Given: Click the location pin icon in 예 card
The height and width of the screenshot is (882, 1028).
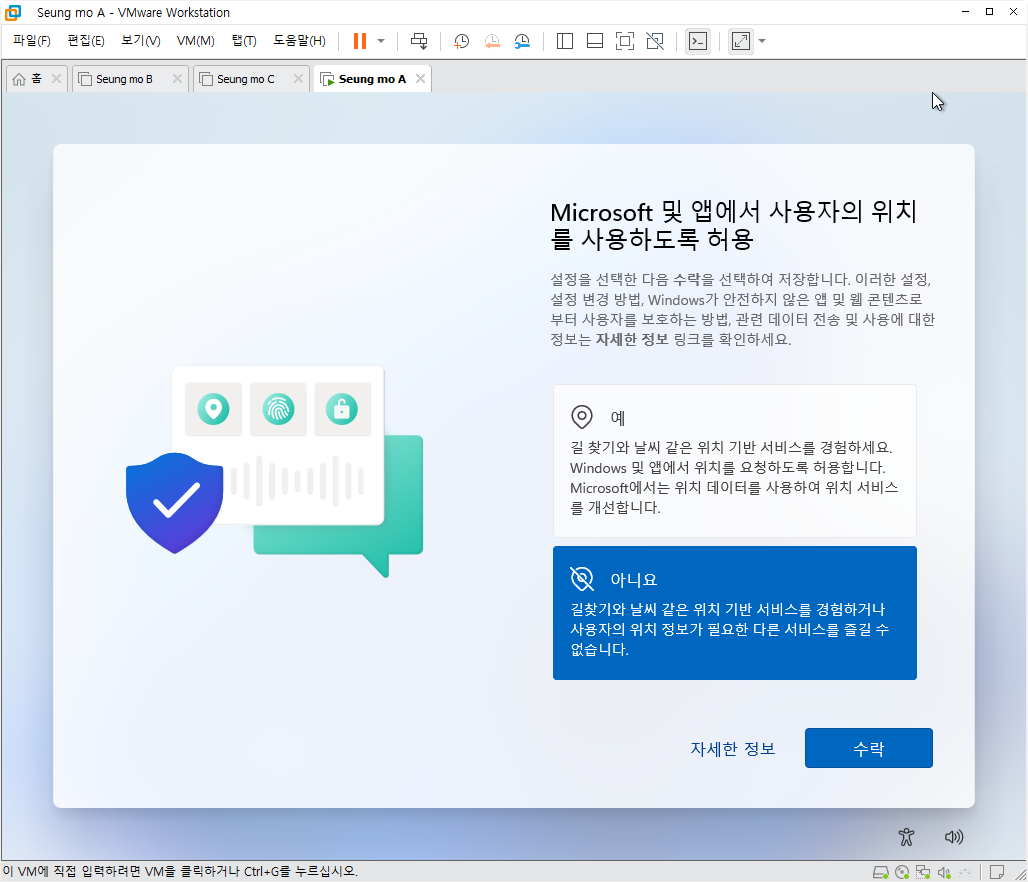Looking at the screenshot, I should click(x=582, y=416).
